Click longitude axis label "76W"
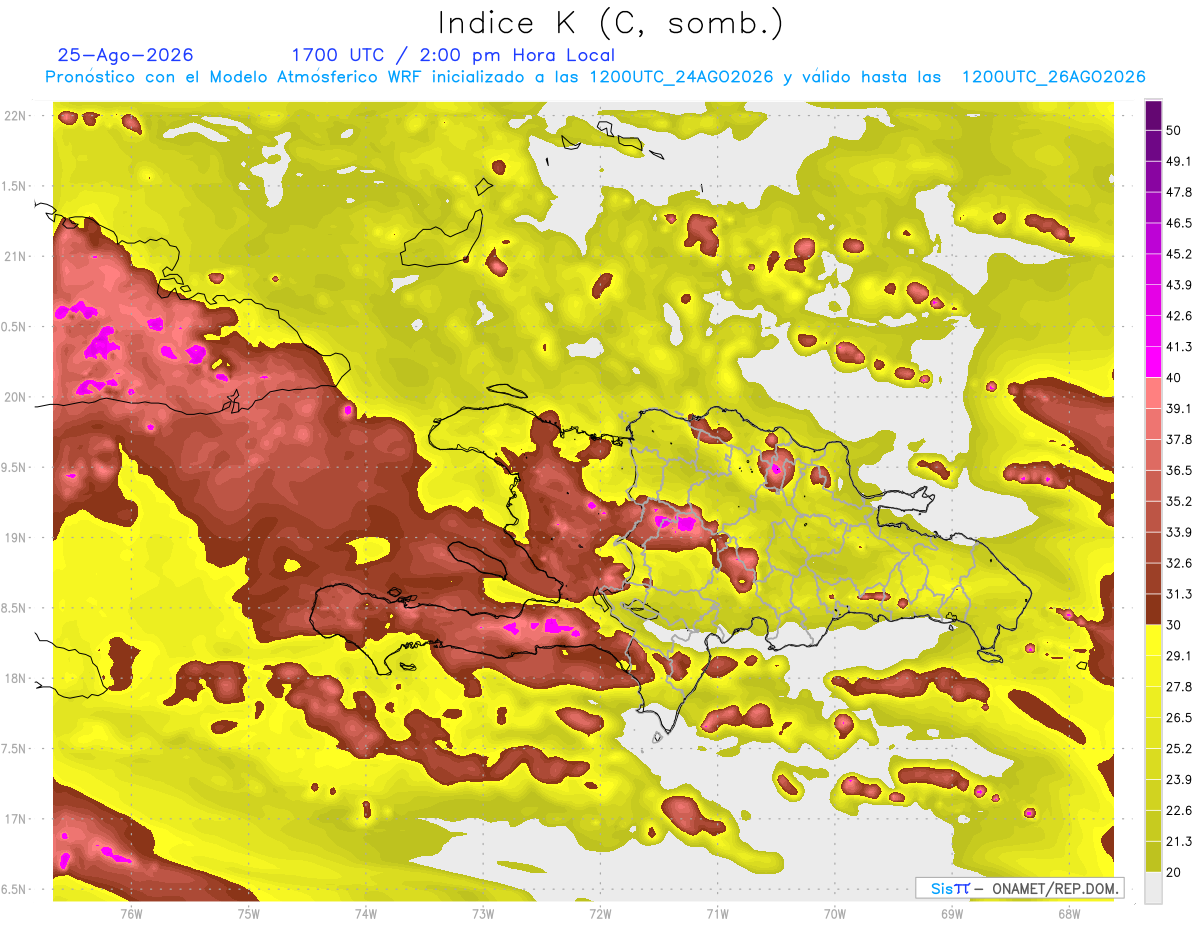This screenshot has height=927, width=1200. pos(131,914)
